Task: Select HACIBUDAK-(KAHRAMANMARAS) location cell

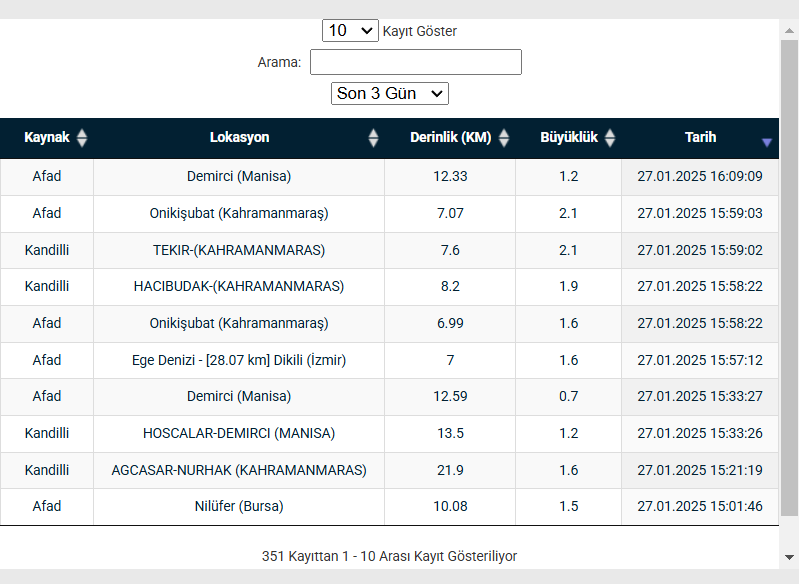Action: (x=239, y=287)
